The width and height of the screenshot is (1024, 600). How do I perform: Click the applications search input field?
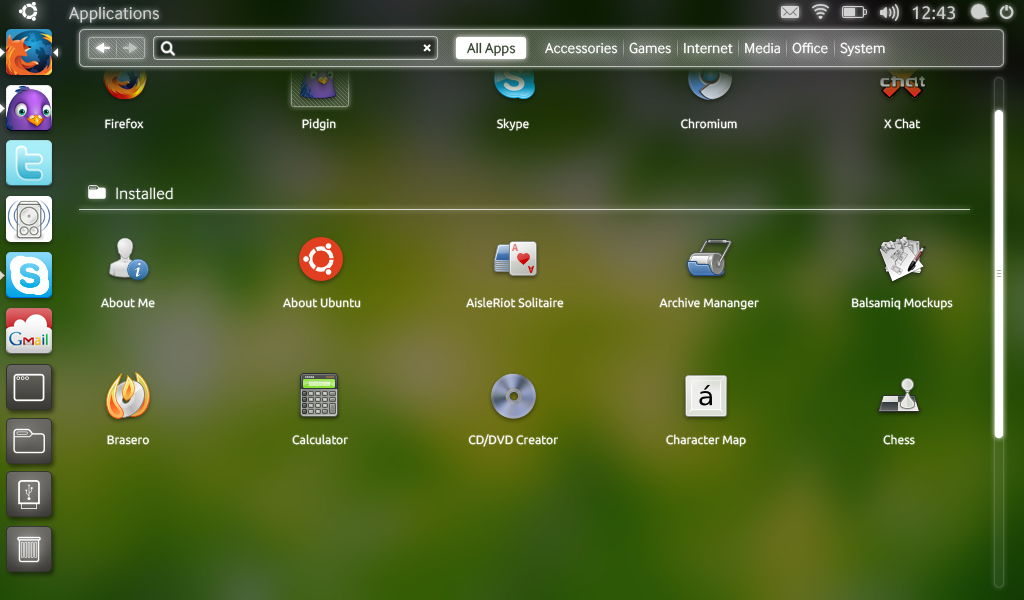point(296,48)
